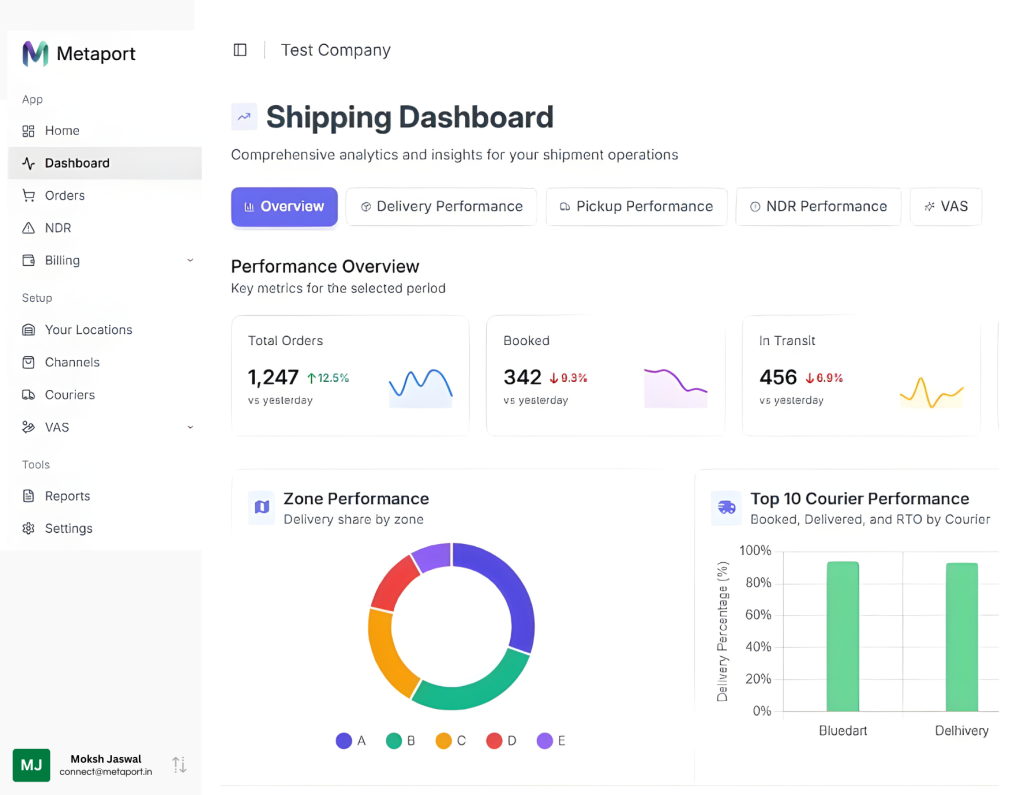This screenshot has width=1024, height=795.
Task: Expand the VAS sidebar submenu
Action: point(190,427)
